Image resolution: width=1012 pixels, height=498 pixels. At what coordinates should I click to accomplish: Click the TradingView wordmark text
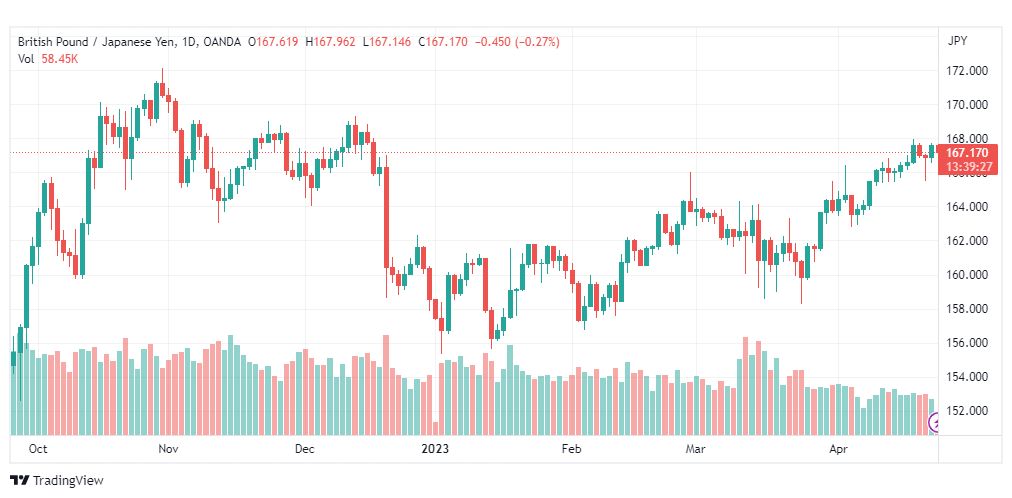pos(68,481)
